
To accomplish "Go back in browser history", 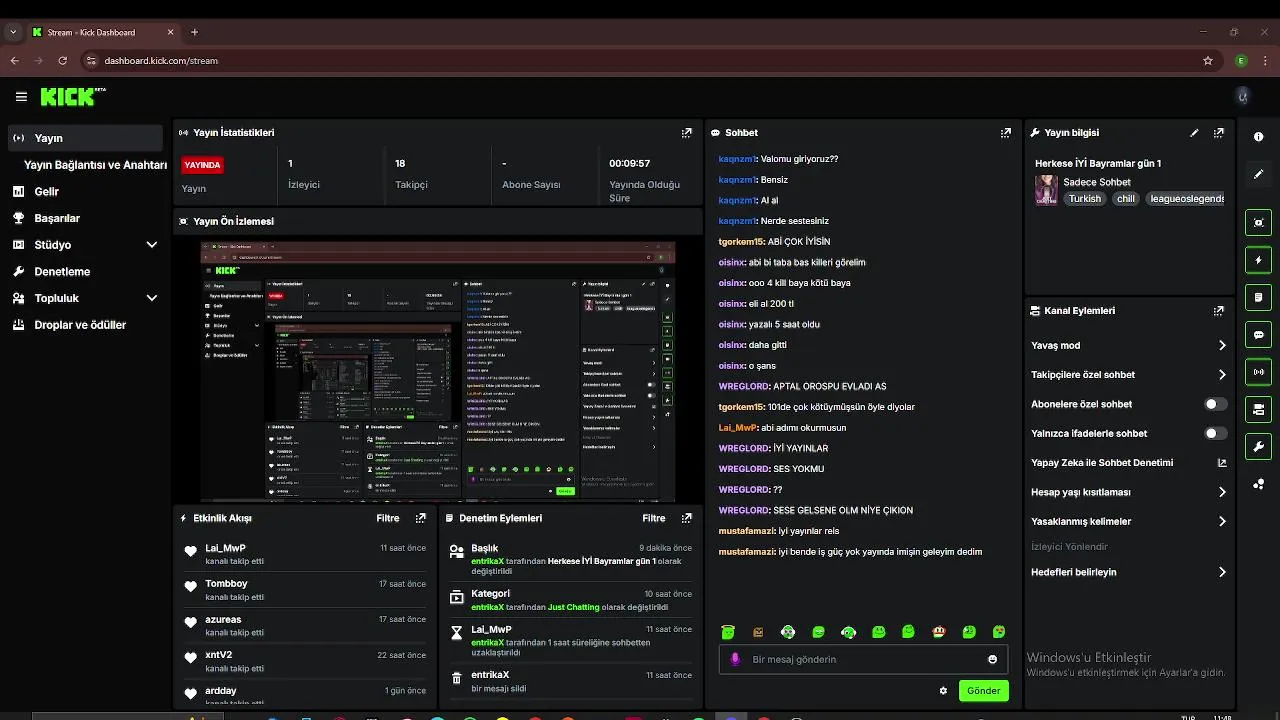I will (14, 60).
